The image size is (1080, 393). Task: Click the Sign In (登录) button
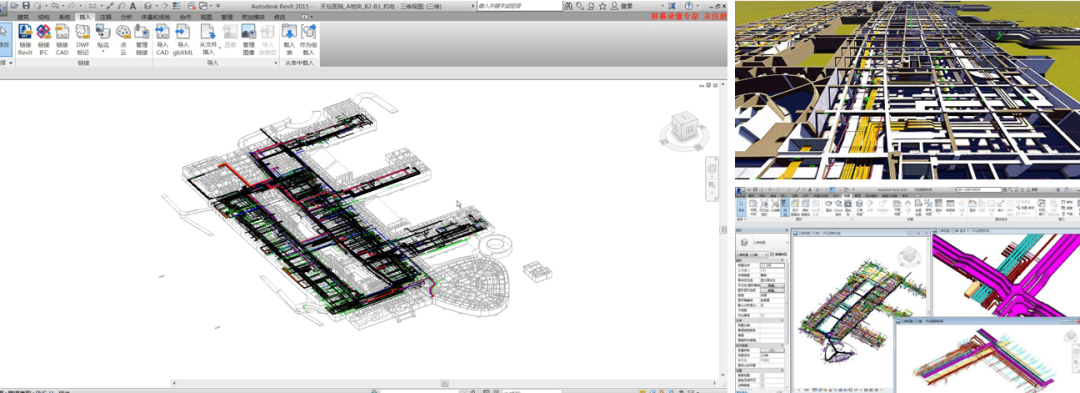click(627, 6)
